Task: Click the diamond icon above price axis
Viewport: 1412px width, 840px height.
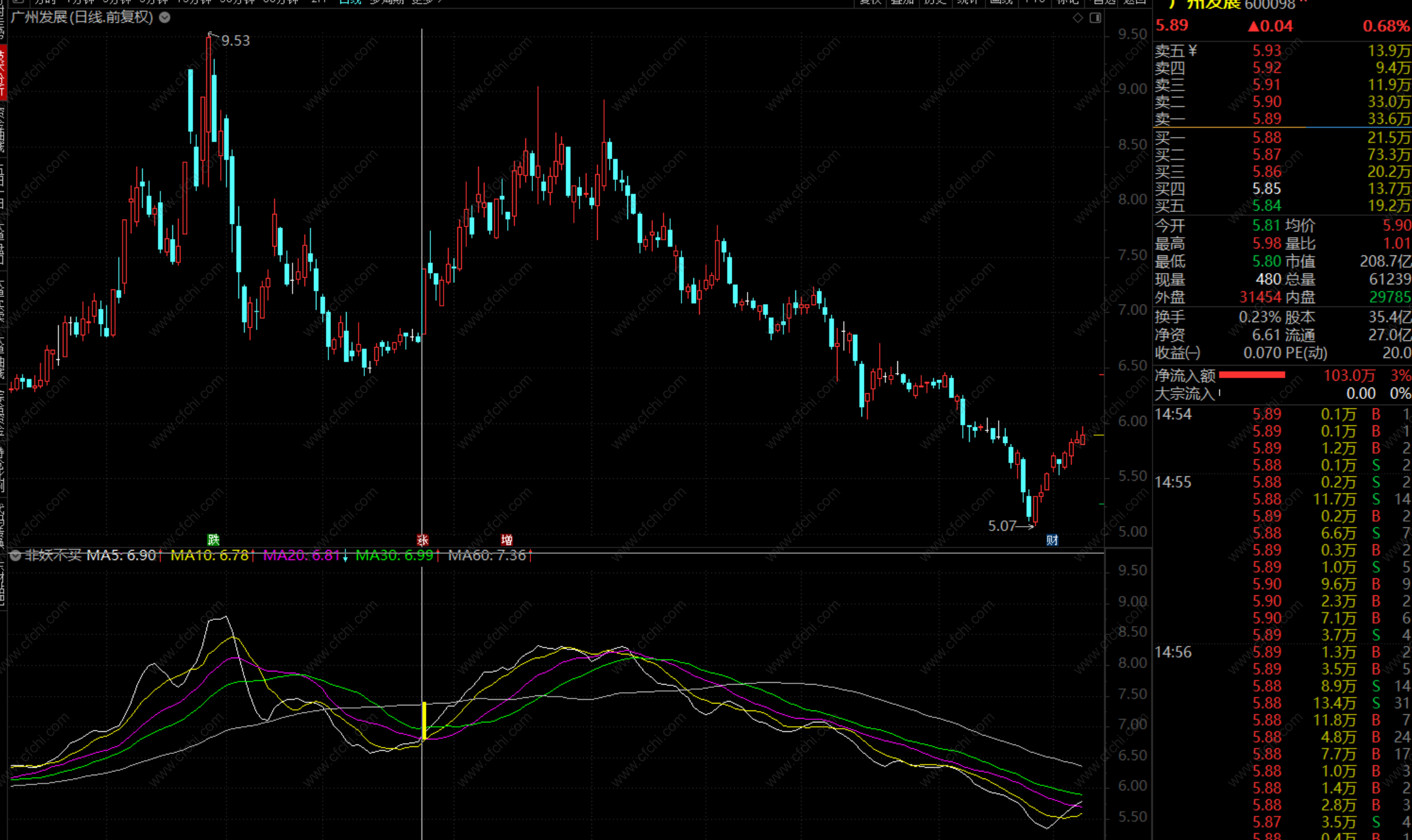Action: (1078, 18)
